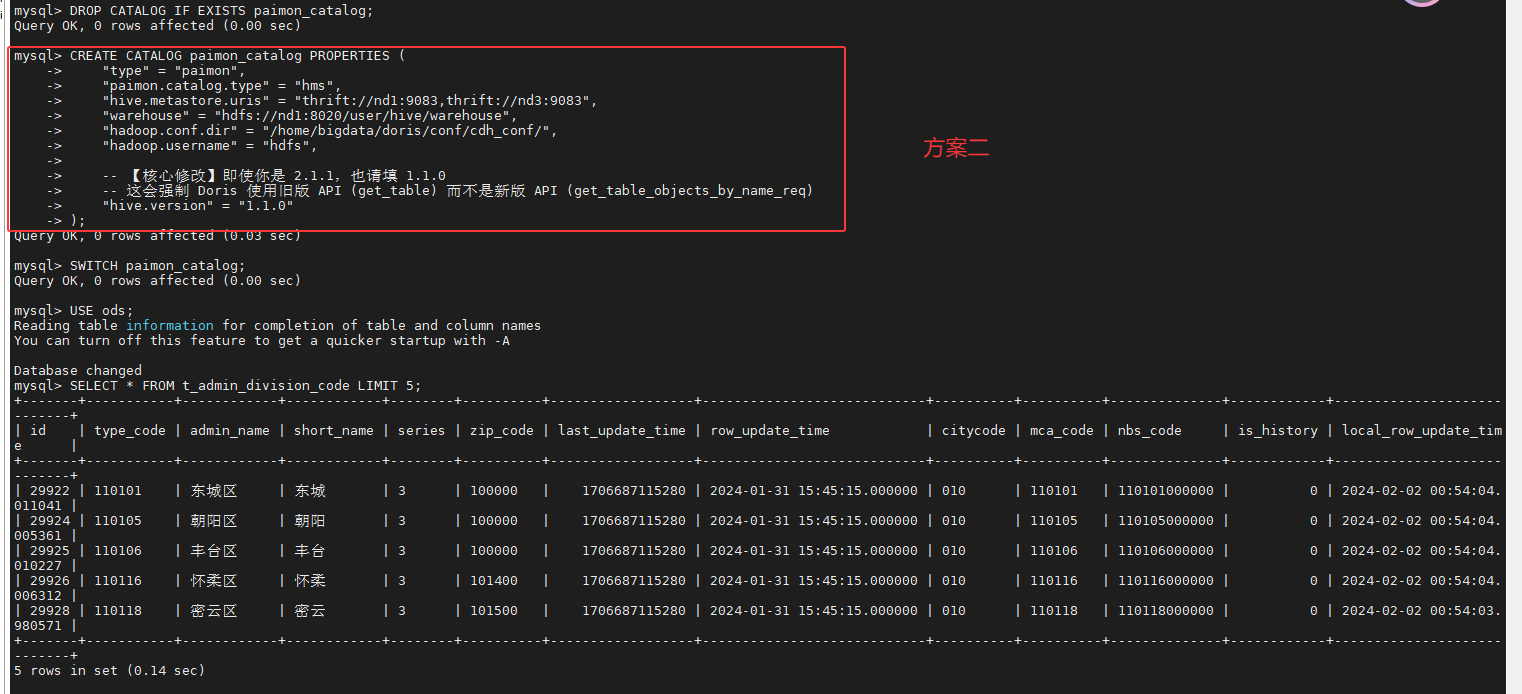Click the 'series' column header
Image resolution: width=1522 pixels, height=694 pixels.
pos(422,431)
